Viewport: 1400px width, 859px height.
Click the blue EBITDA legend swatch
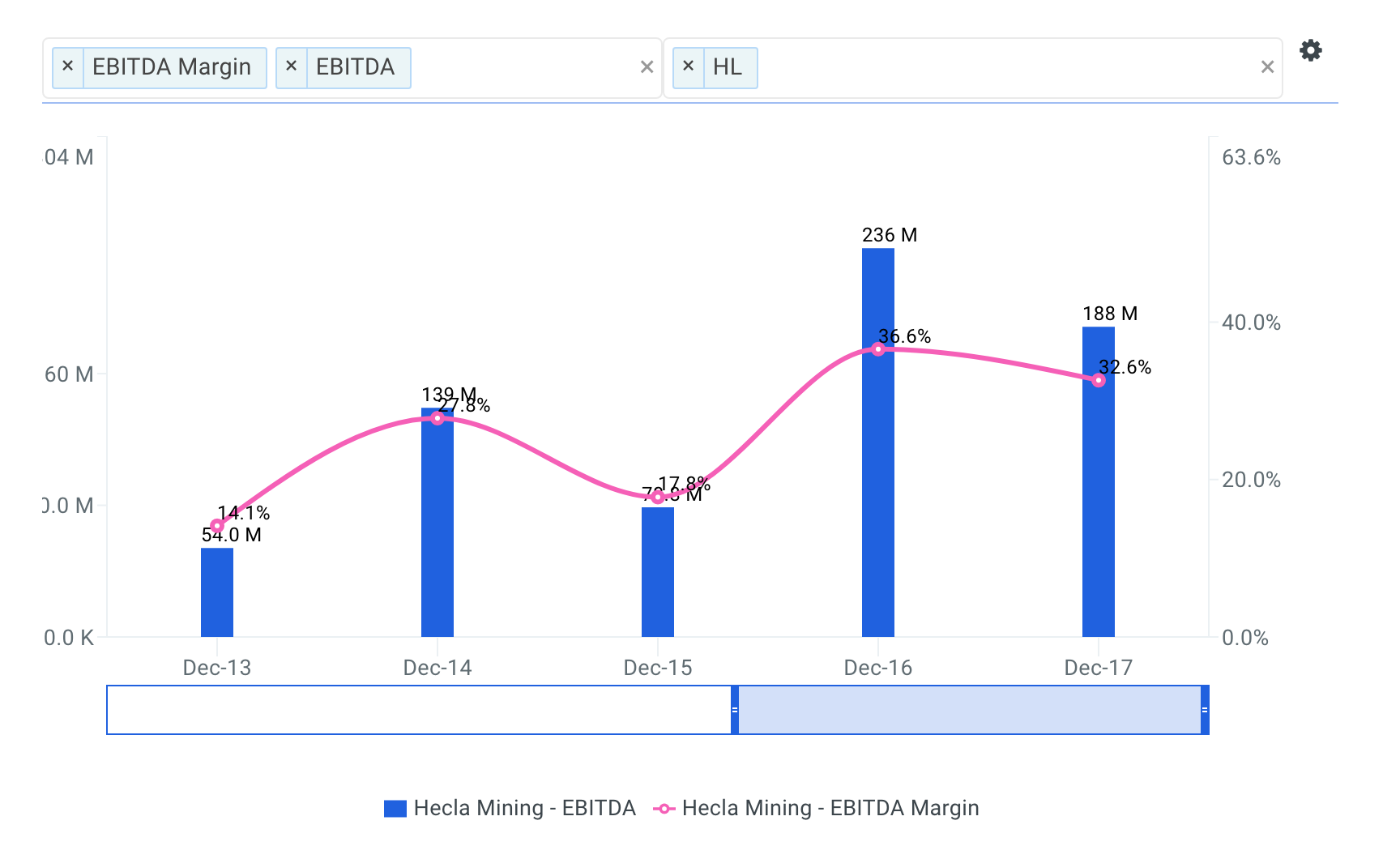tap(395, 809)
